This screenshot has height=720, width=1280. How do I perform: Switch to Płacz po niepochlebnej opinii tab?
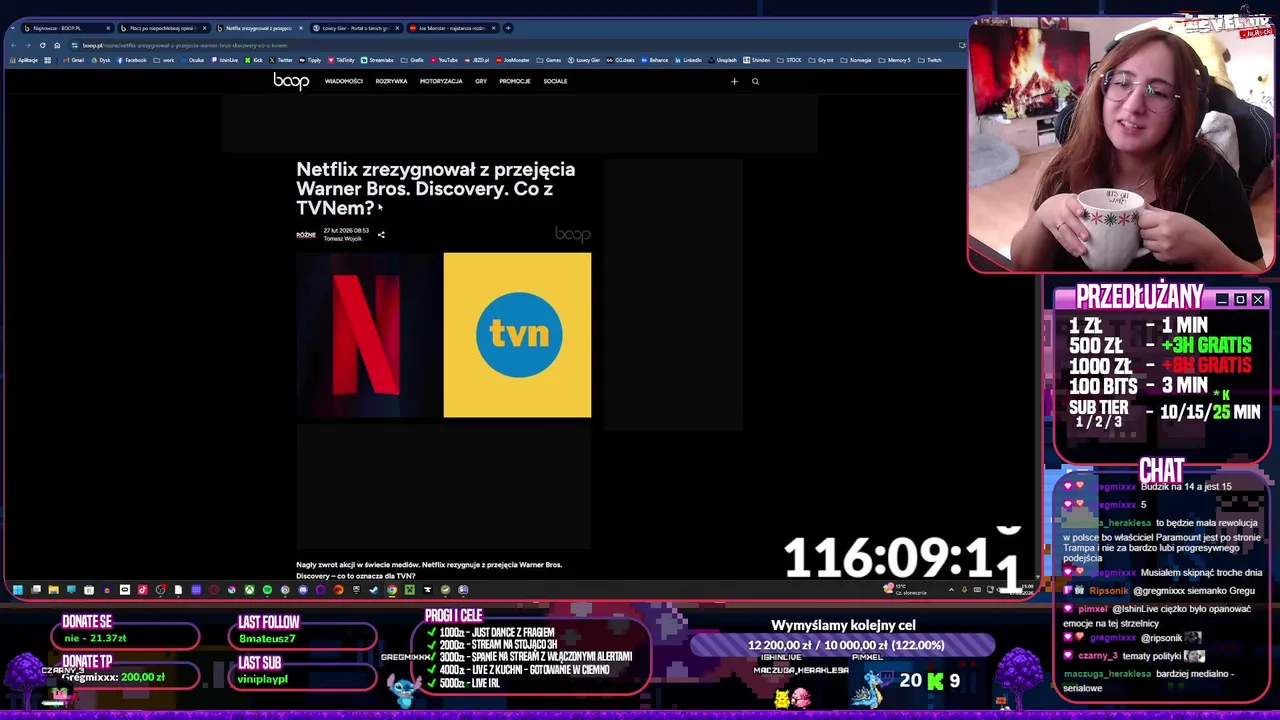pos(163,28)
